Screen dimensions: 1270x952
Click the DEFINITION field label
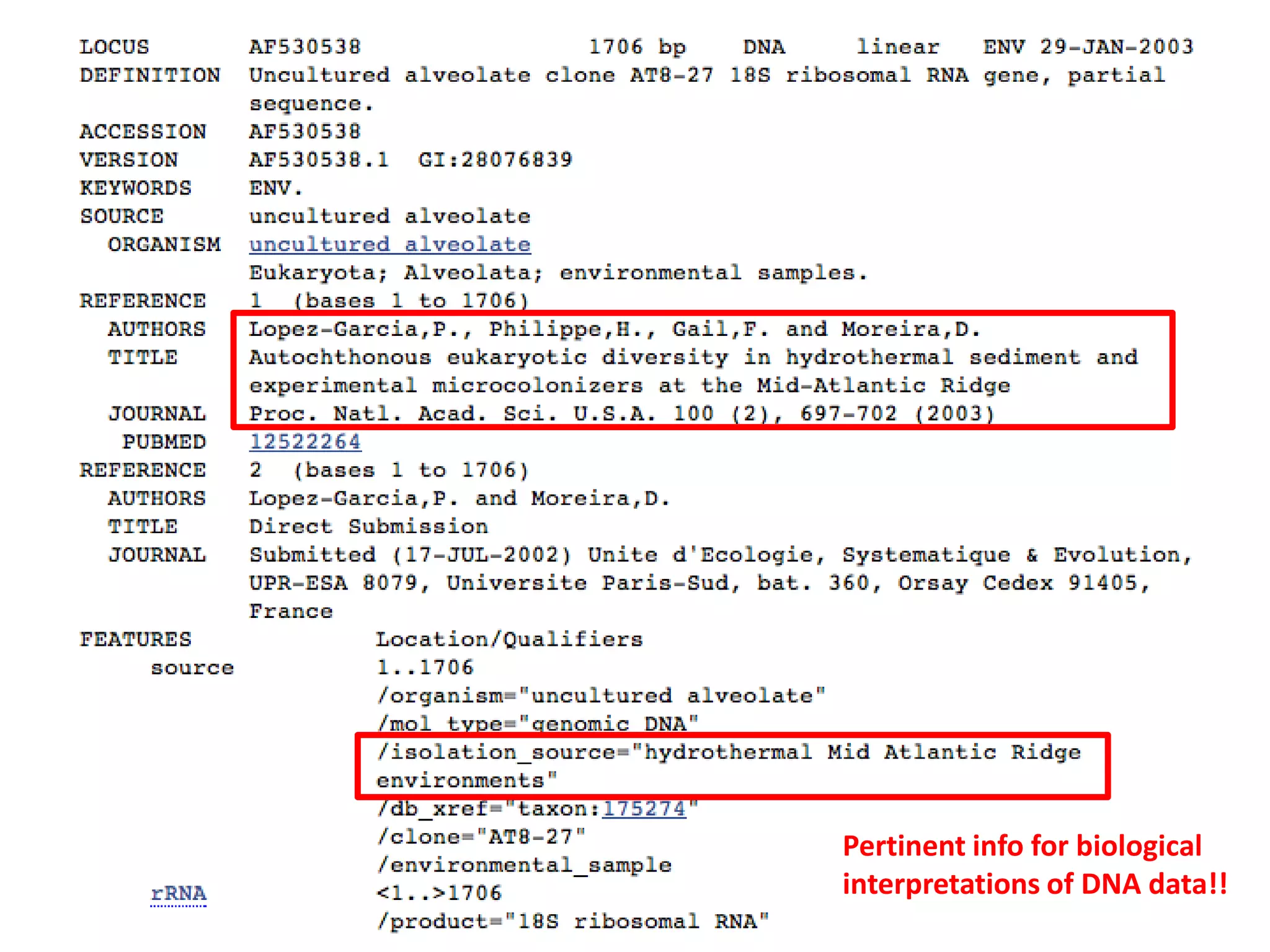tap(149, 76)
